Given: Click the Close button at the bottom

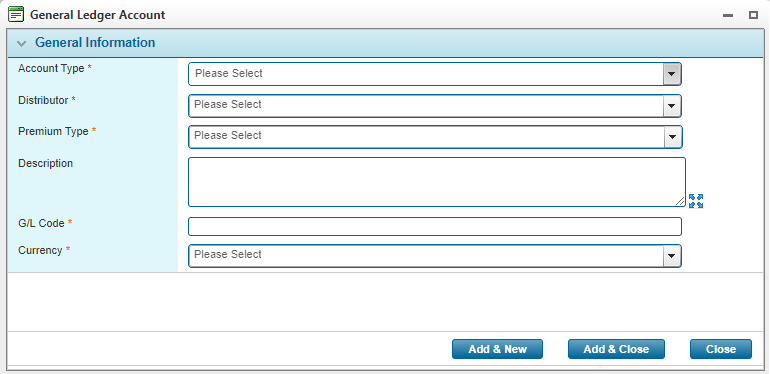Looking at the screenshot, I should tap(721, 349).
